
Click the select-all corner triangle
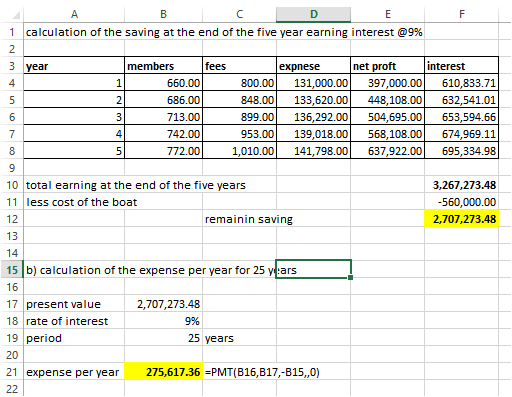click(x=16, y=15)
